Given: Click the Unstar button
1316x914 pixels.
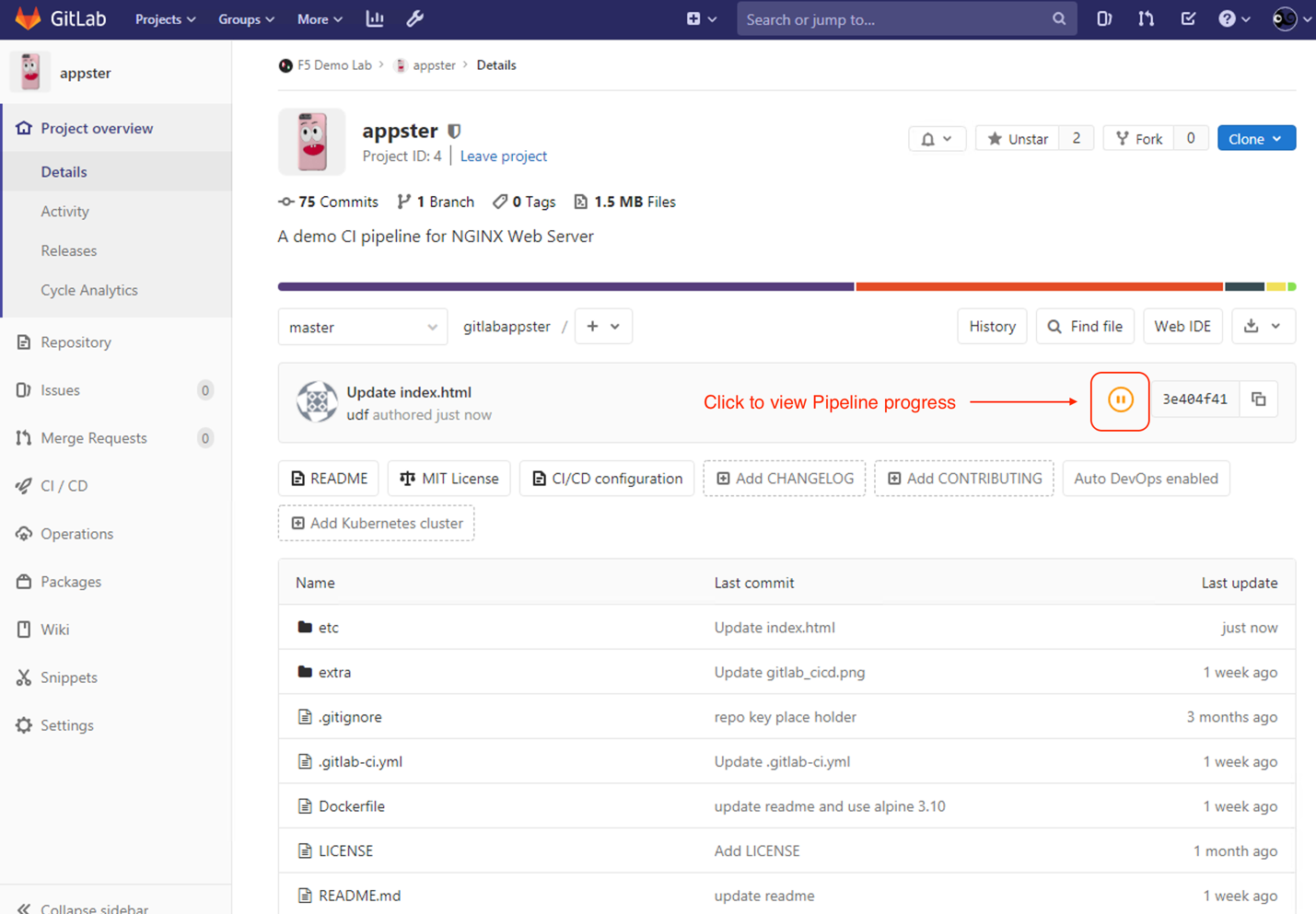Looking at the screenshot, I should point(1018,139).
